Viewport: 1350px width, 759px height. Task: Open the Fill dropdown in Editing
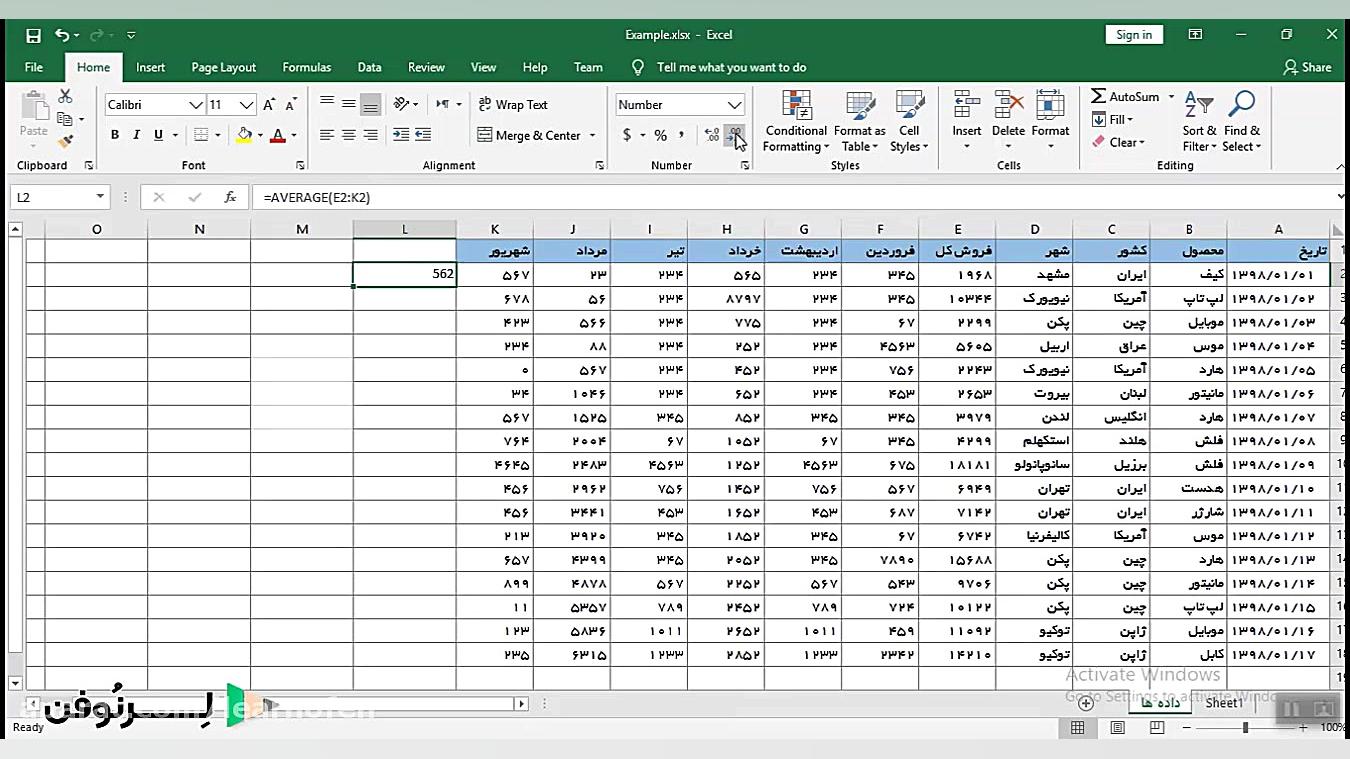point(1113,119)
